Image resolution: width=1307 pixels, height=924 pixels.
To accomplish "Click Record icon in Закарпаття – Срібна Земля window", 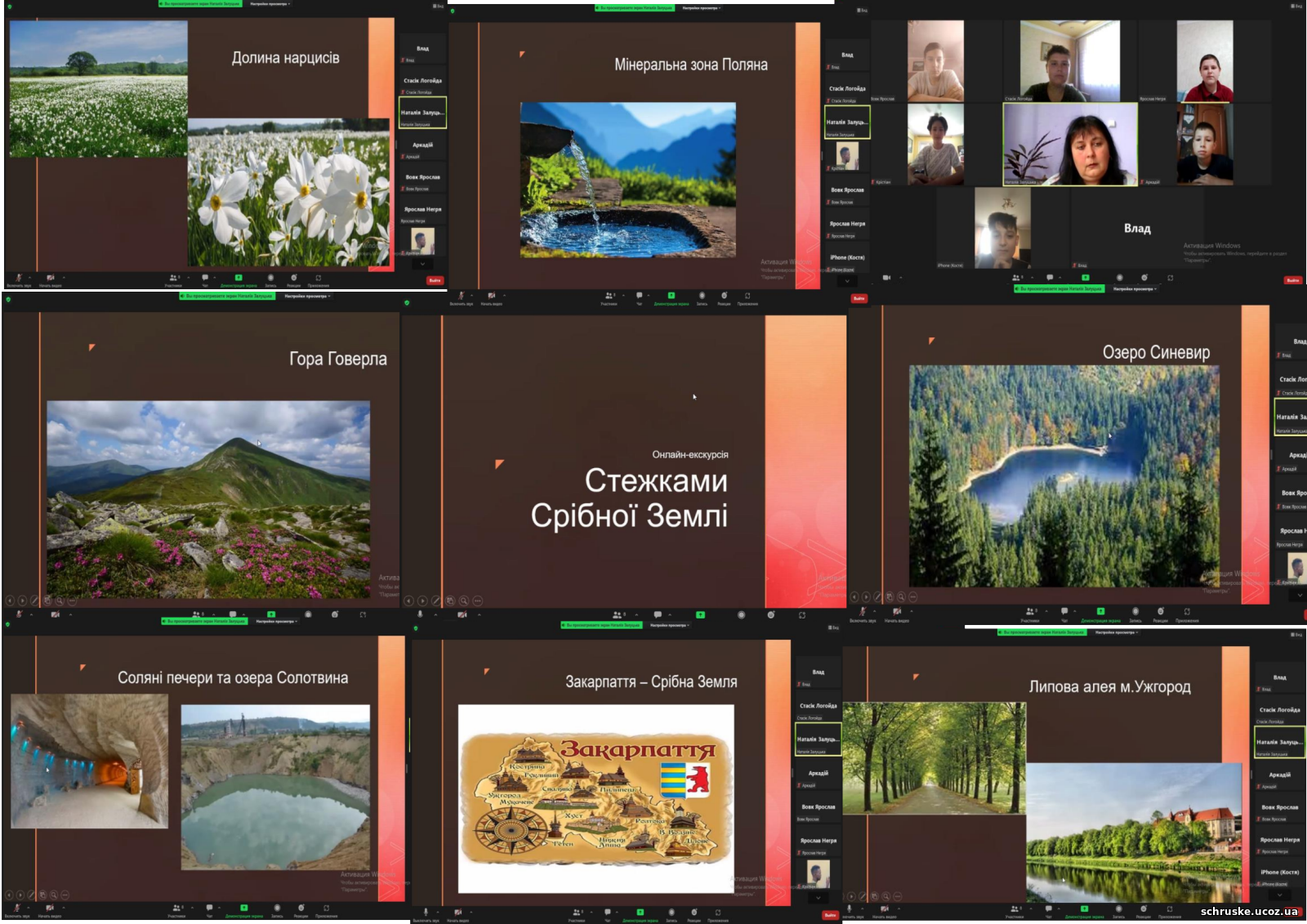I will click(671, 912).
